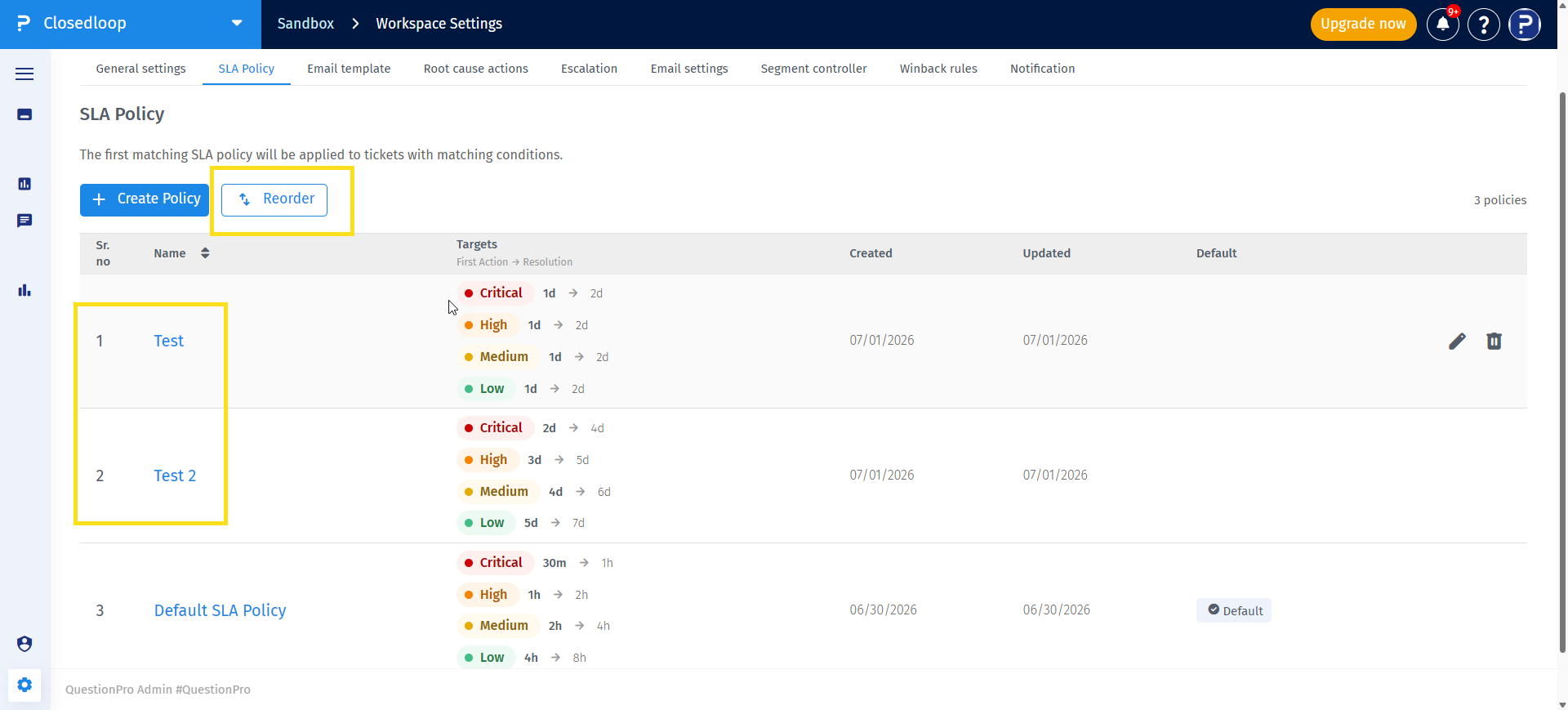Open the Root cause actions tab

(476, 69)
